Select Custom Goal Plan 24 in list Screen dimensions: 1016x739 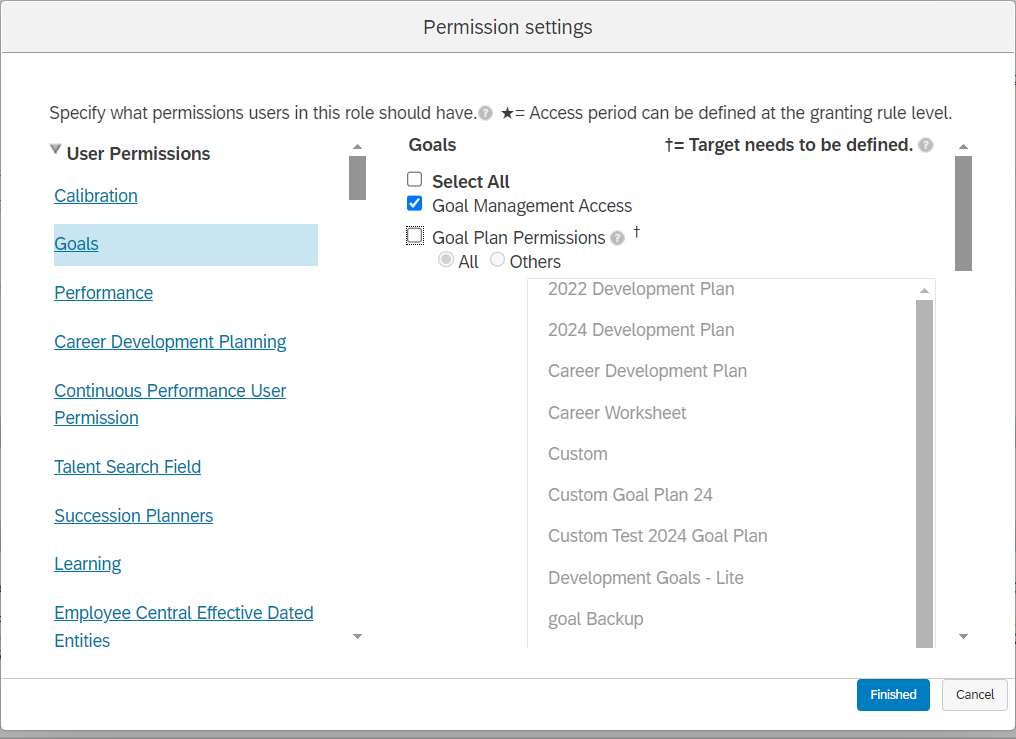coord(630,495)
